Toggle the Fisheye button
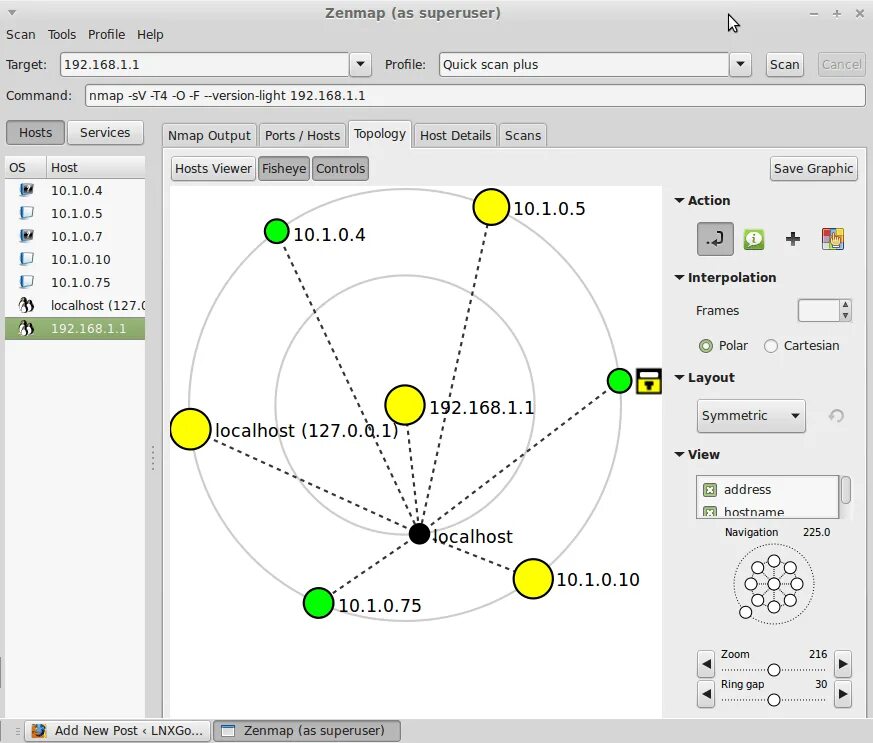This screenshot has width=873, height=743. (284, 169)
